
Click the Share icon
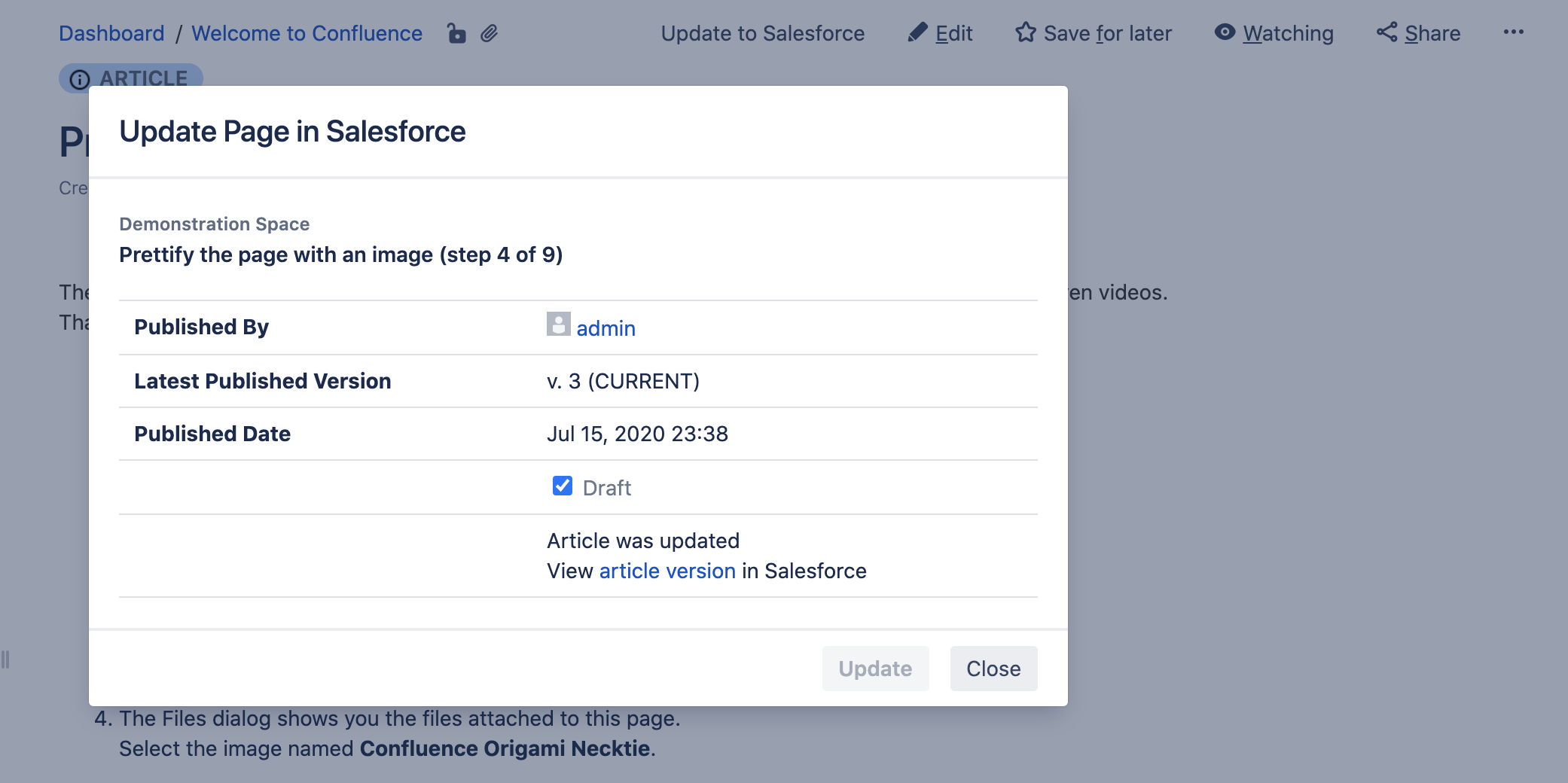1386,32
